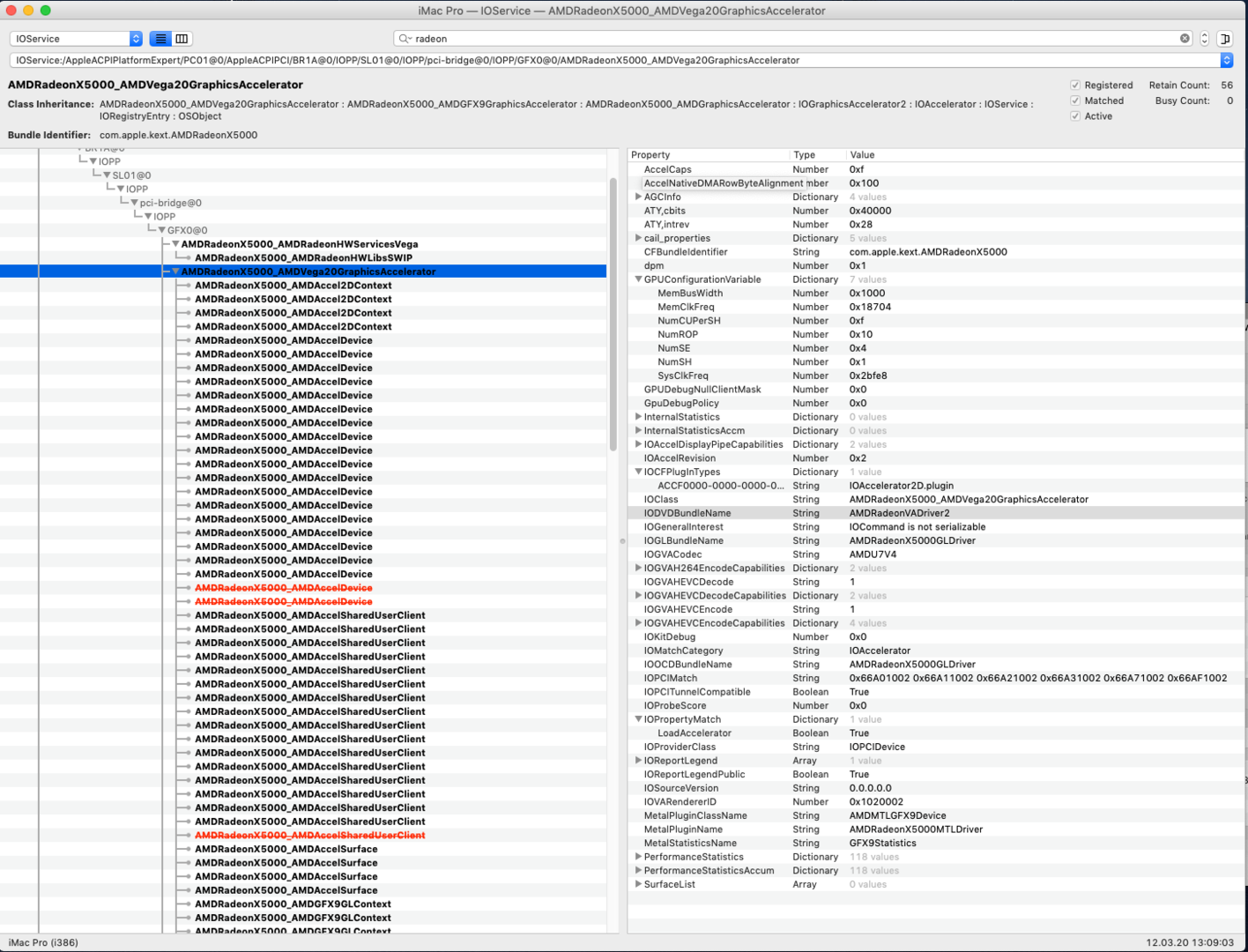Switch to column browser view mode

[x=182, y=39]
